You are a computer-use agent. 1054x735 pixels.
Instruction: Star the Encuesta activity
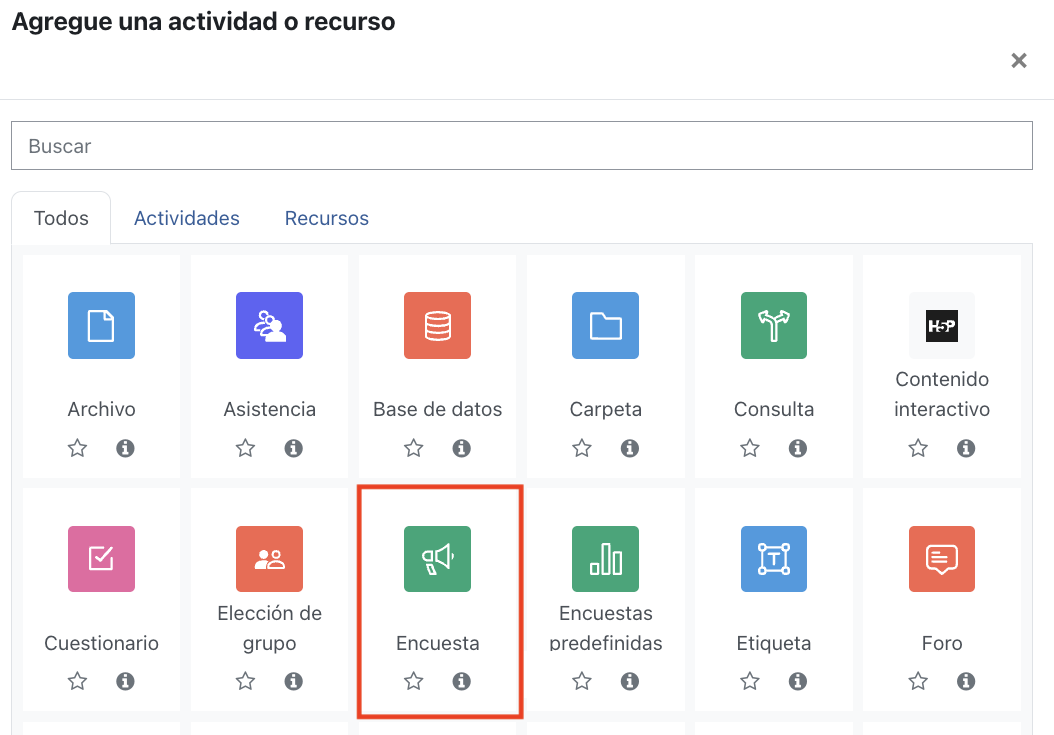coord(413,681)
